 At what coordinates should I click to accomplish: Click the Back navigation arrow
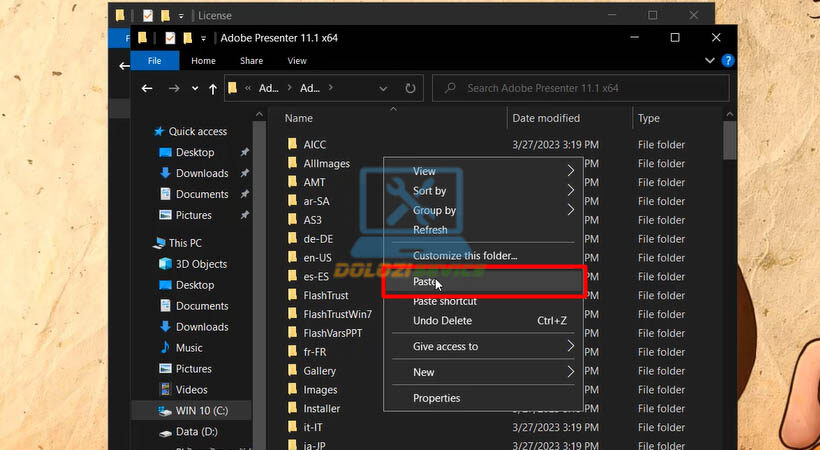point(147,88)
